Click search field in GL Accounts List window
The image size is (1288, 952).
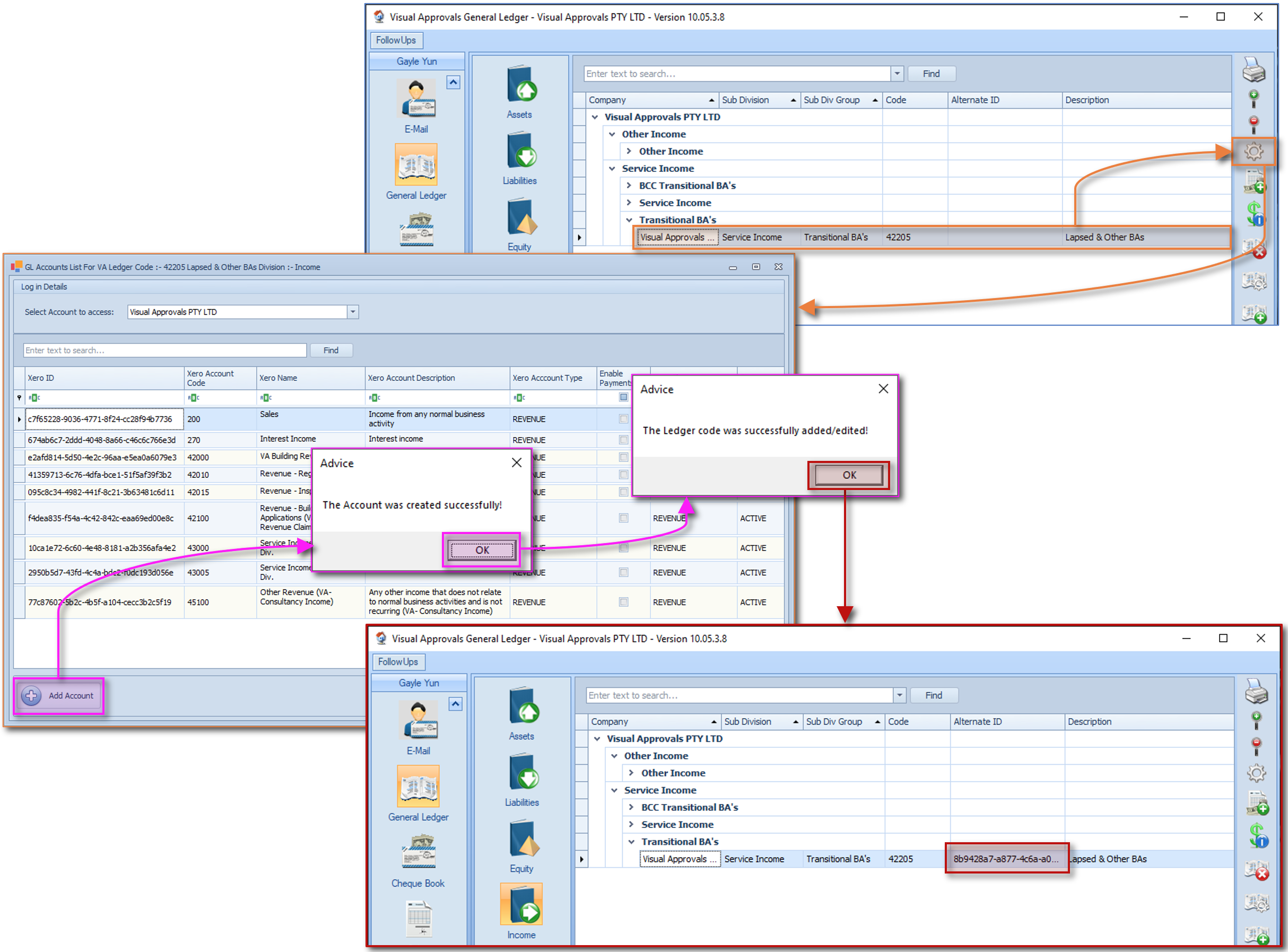[x=165, y=351]
